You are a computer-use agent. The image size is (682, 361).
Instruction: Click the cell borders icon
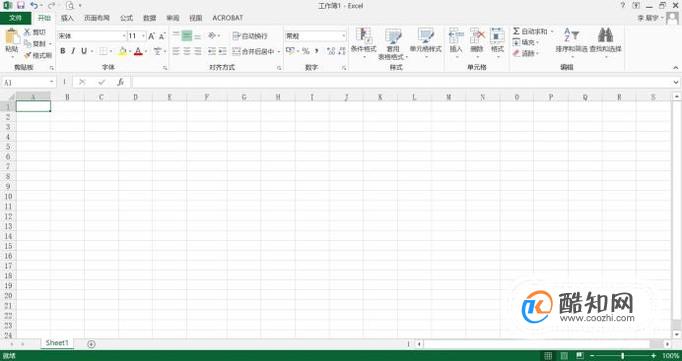(x=103, y=51)
